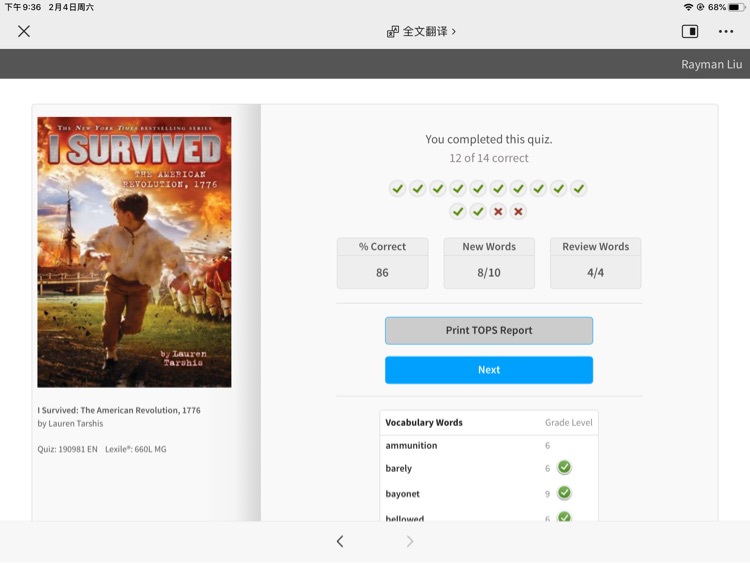Click the 'Quiz: 190981 EN' text
The image size is (750, 563).
tap(67, 449)
